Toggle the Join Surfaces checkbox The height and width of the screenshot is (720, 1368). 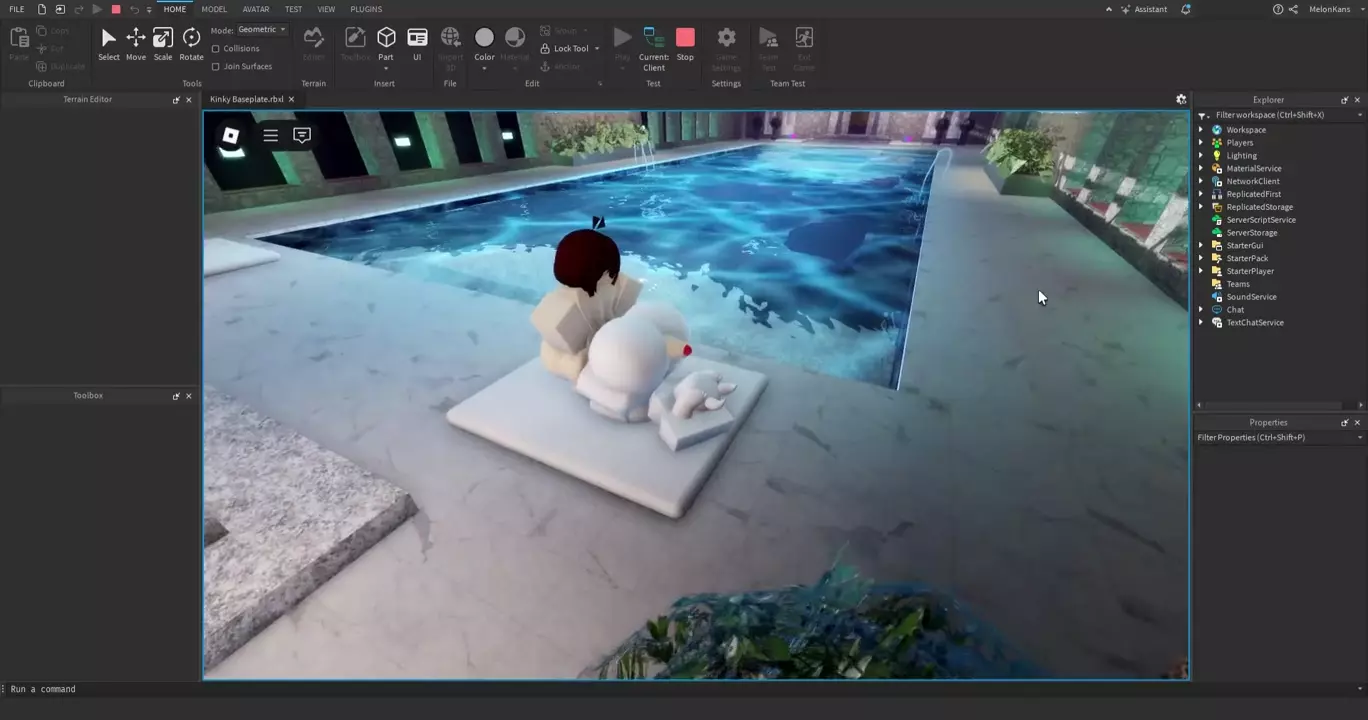point(216,67)
